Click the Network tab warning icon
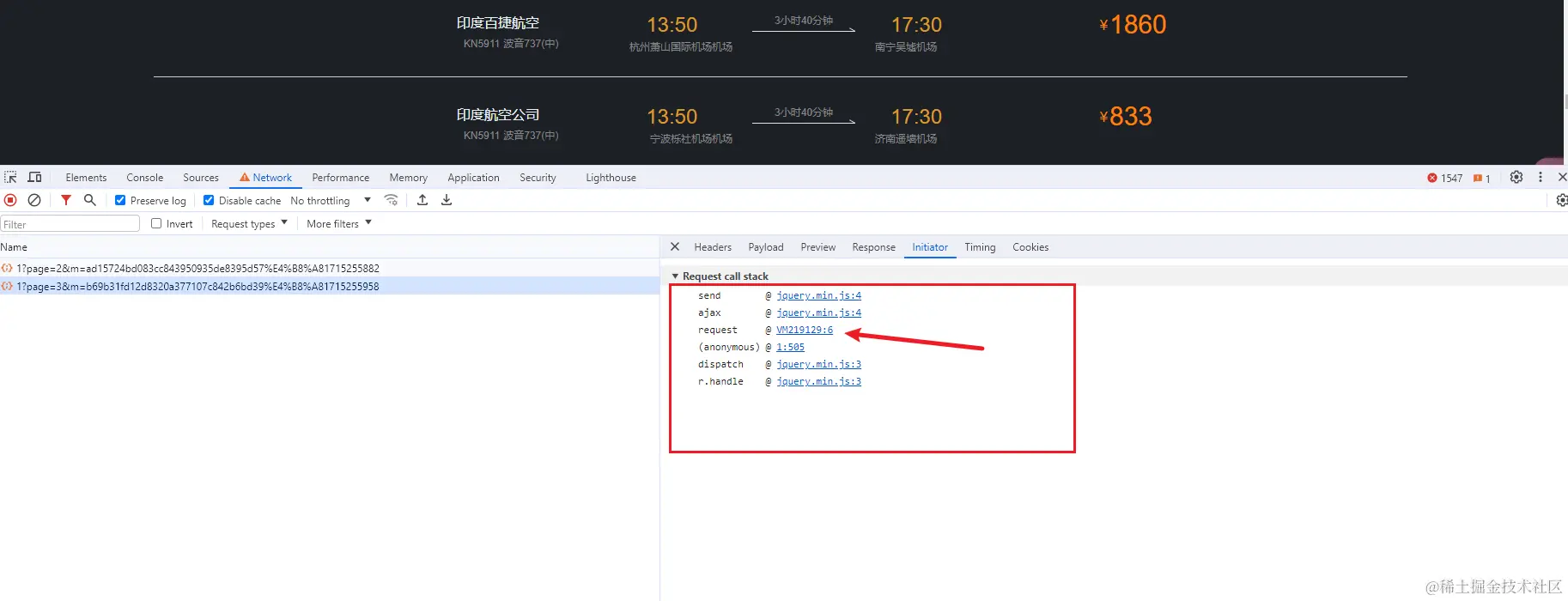 point(245,177)
